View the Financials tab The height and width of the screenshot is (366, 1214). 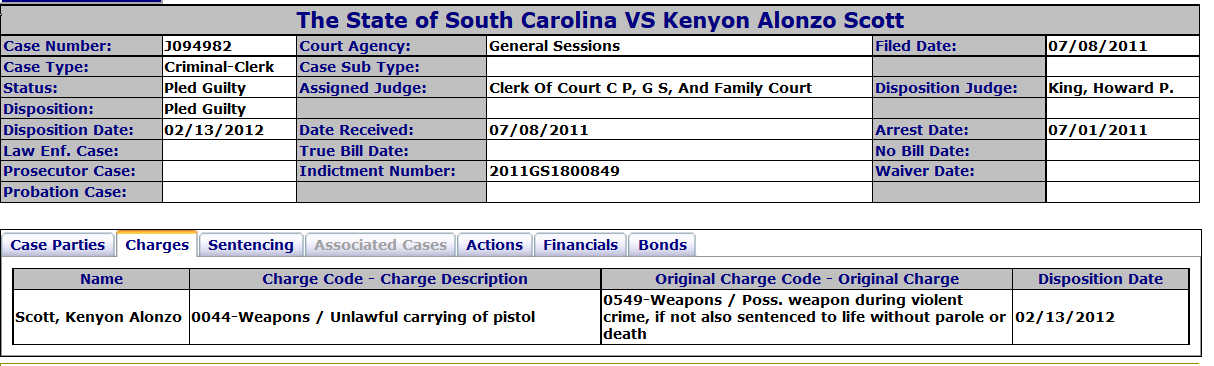(581, 245)
